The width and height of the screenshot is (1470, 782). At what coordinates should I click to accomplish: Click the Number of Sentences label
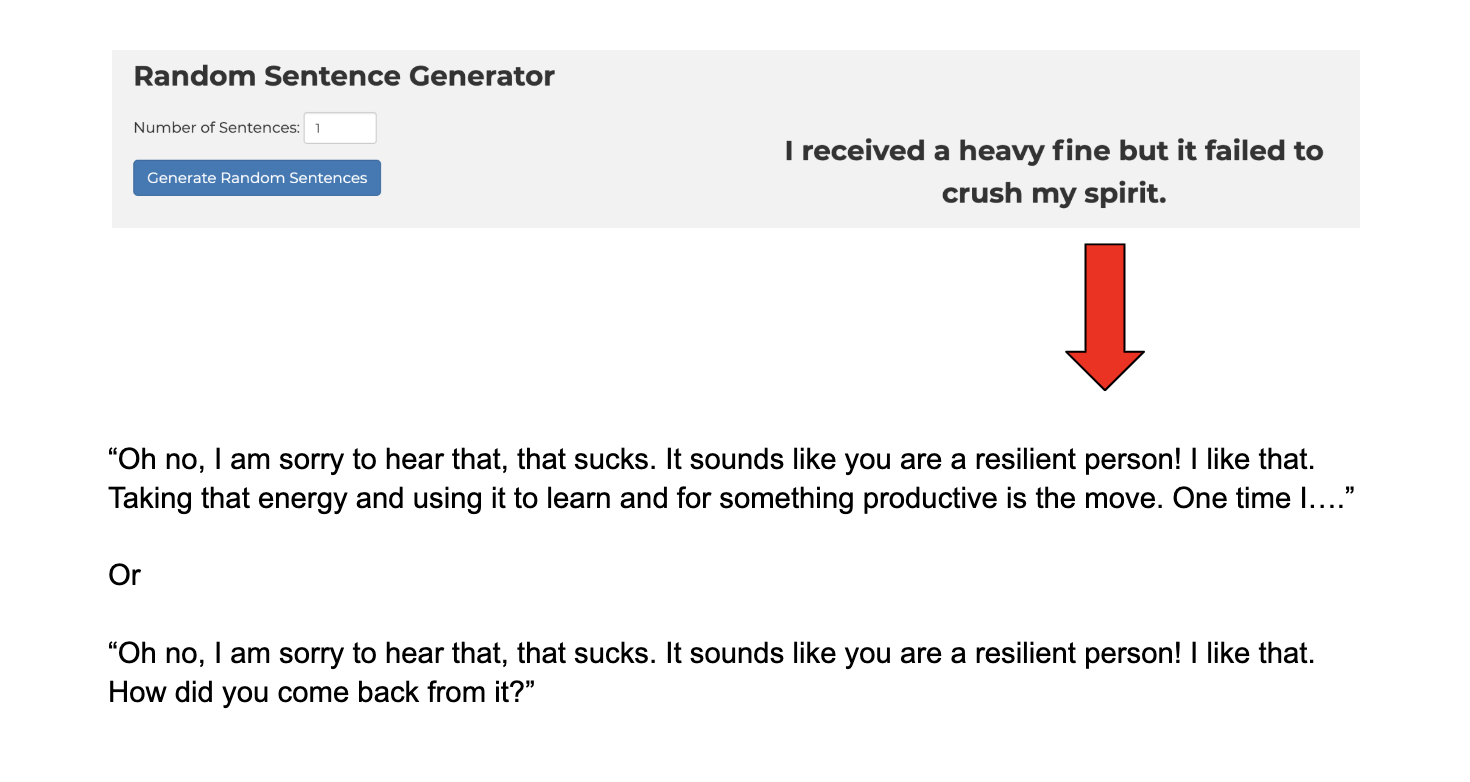coord(217,128)
